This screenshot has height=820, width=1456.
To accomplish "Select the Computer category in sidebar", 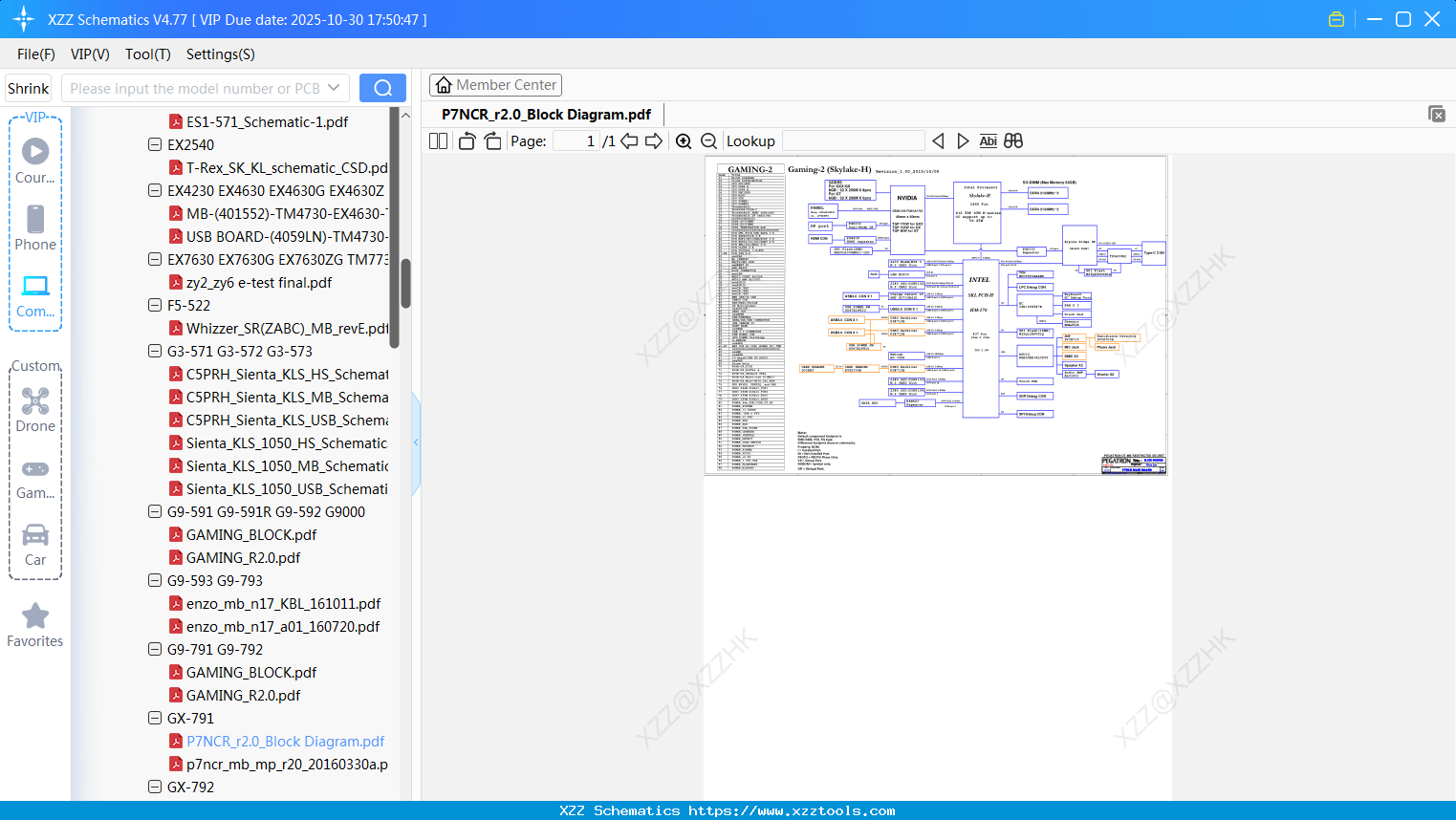I will [35, 295].
